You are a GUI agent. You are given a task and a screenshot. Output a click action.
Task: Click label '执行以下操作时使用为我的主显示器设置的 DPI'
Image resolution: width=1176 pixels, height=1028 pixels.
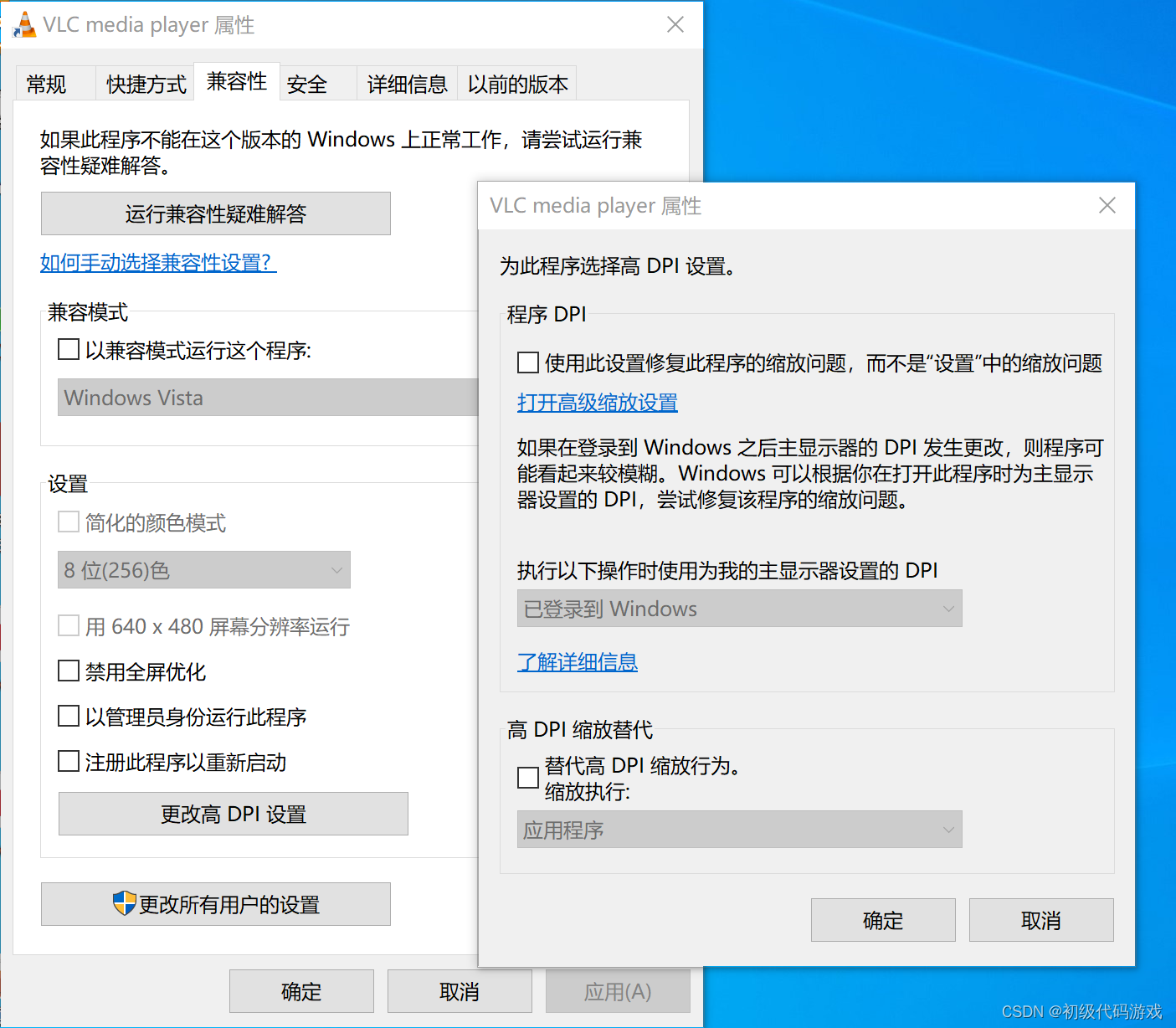727,570
